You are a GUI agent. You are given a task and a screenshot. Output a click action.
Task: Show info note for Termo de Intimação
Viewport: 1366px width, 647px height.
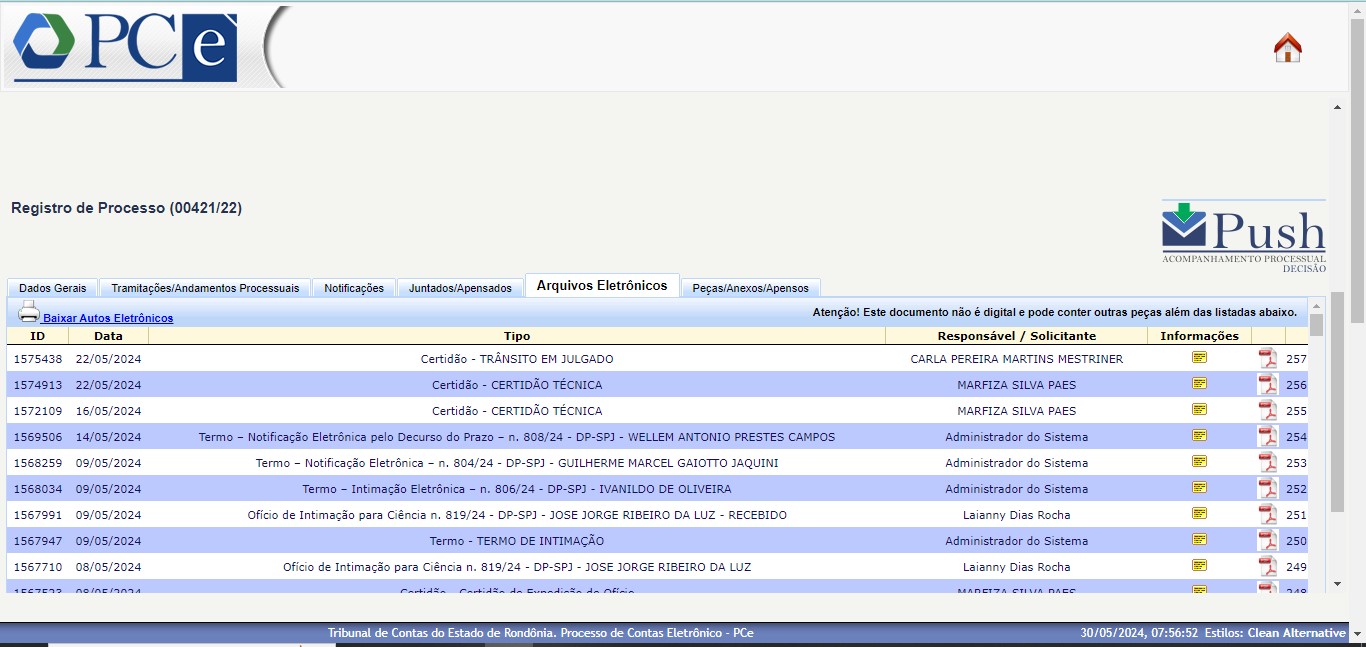click(x=1199, y=540)
